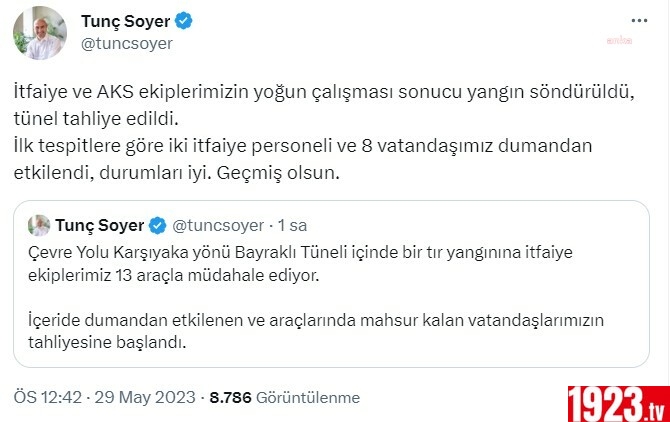Image resolution: width=670 pixels, height=422 pixels.
Task: Click the @tuncsoyer handle inside the quoted tweet
Action: click(218, 226)
